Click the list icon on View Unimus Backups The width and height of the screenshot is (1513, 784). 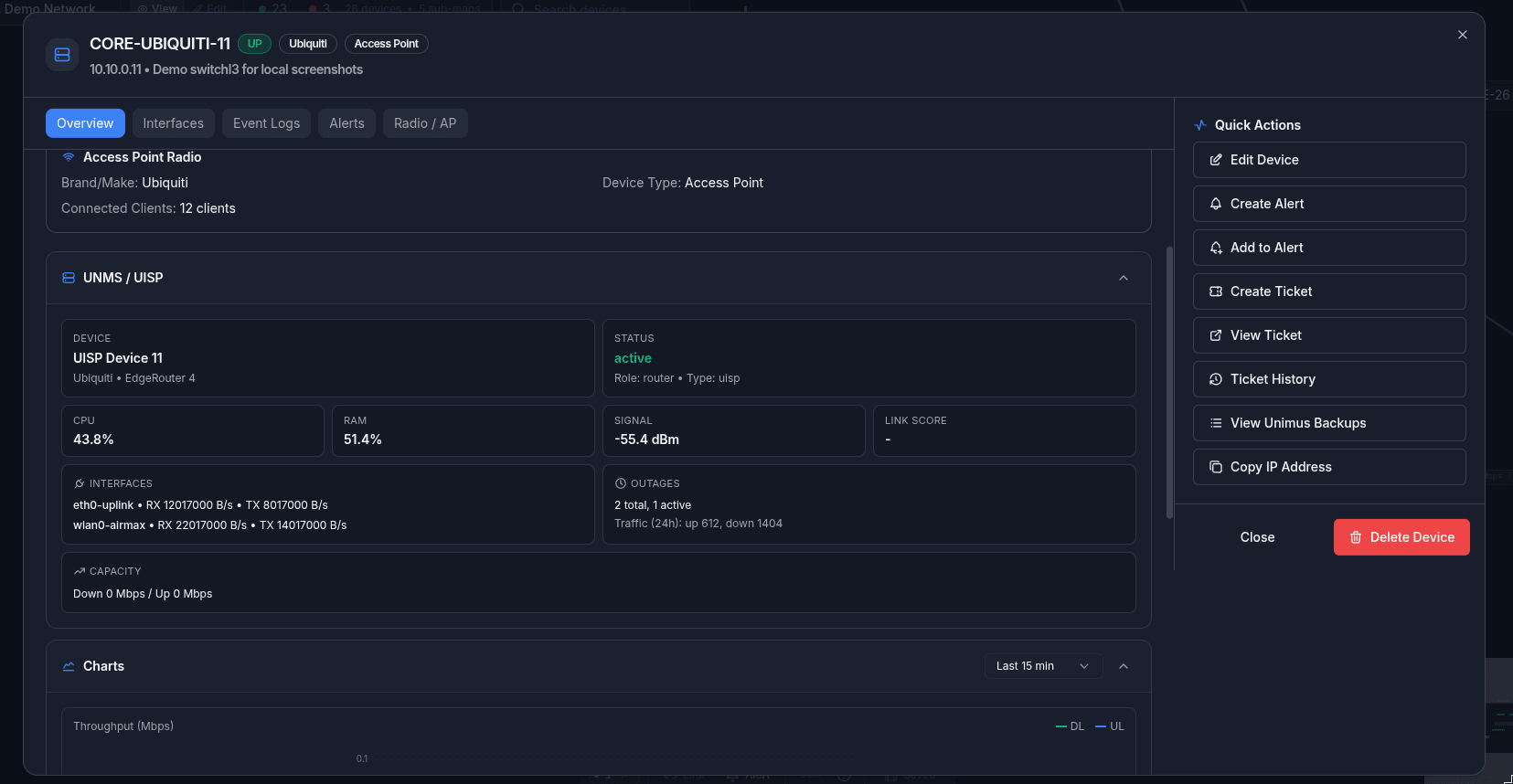1216,423
